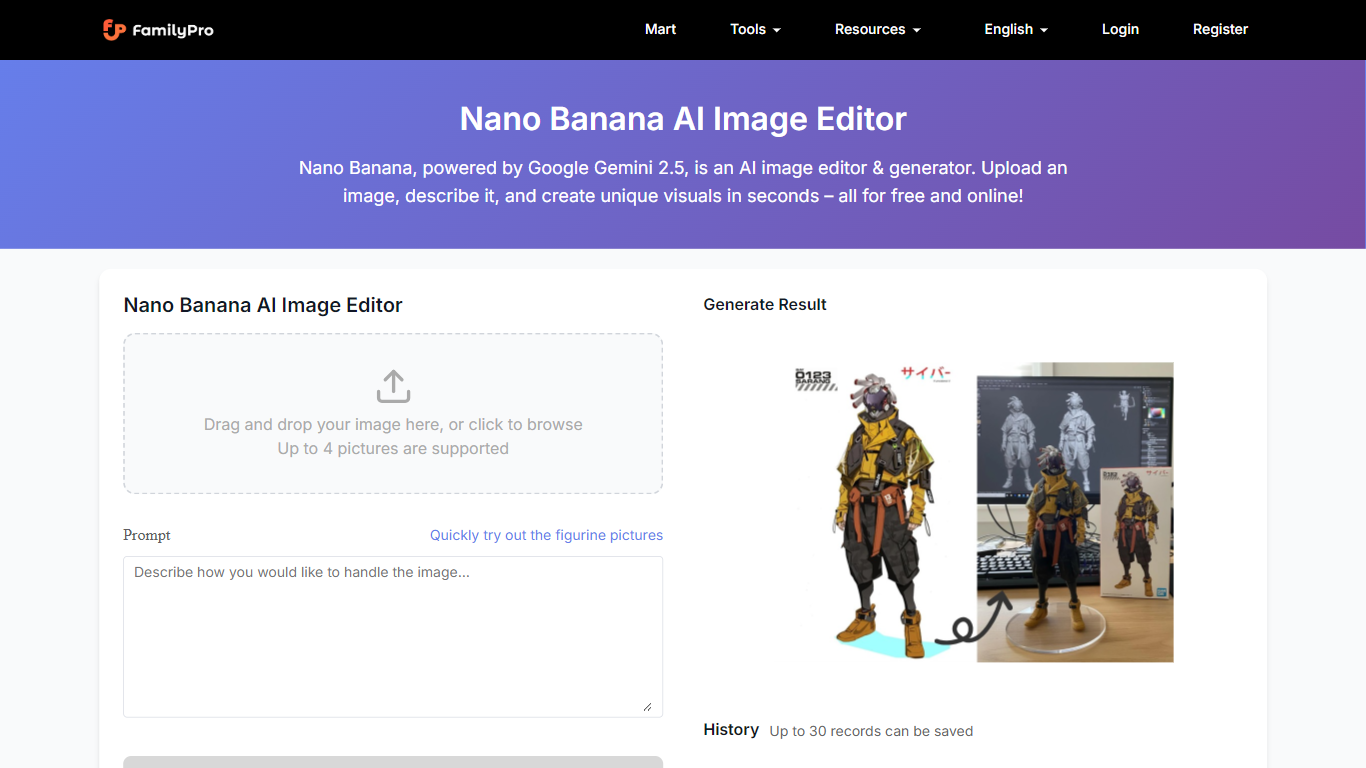Click the FamilyPro brand name text
The height and width of the screenshot is (768, 1366).
[x=173, y=31]
